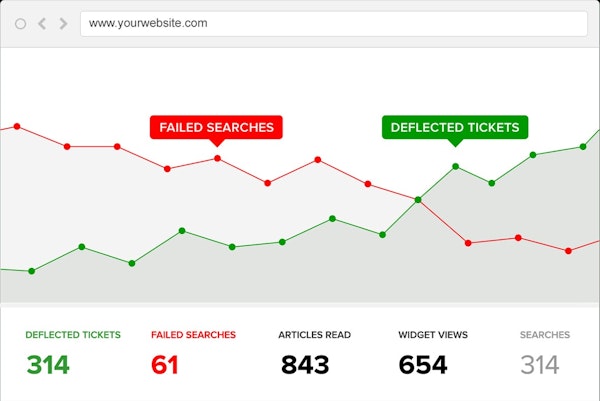600x401 pixels.
Task: Click the red data point under Failed Searches label
Action: click(x=217, y=158)
